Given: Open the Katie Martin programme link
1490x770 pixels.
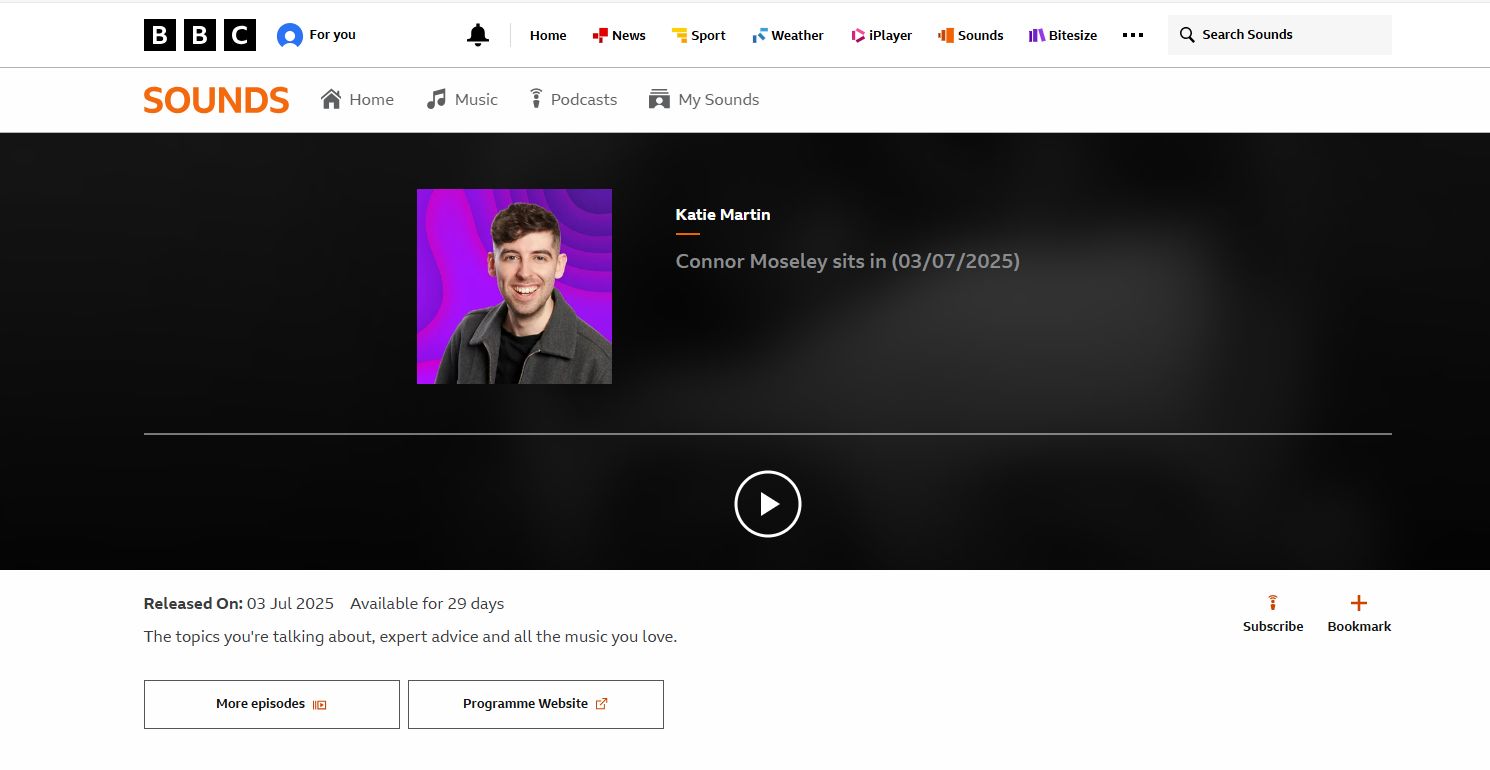Looking at the screenshot, I should [723, 214].
